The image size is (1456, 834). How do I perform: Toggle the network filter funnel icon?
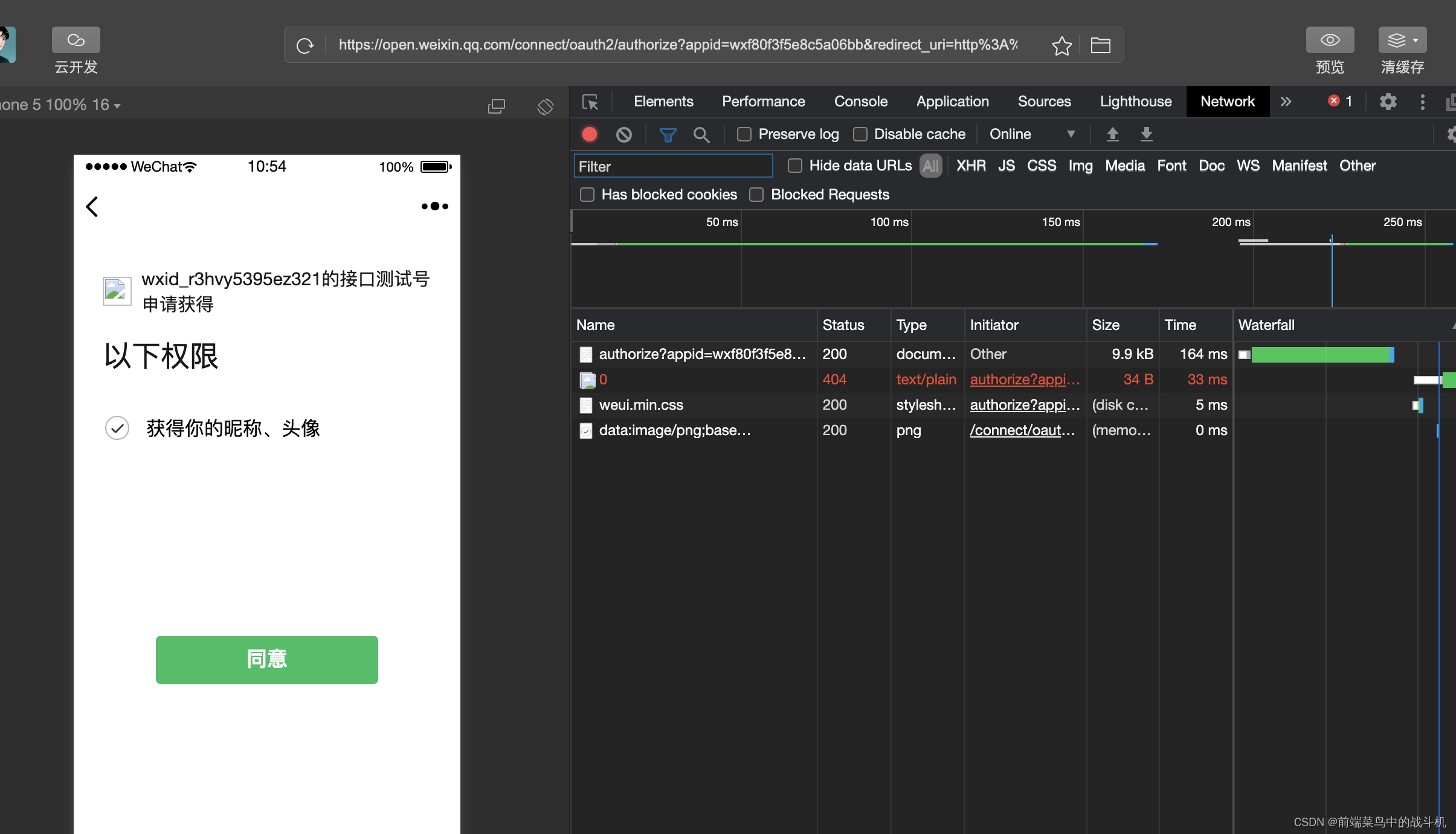668,134
